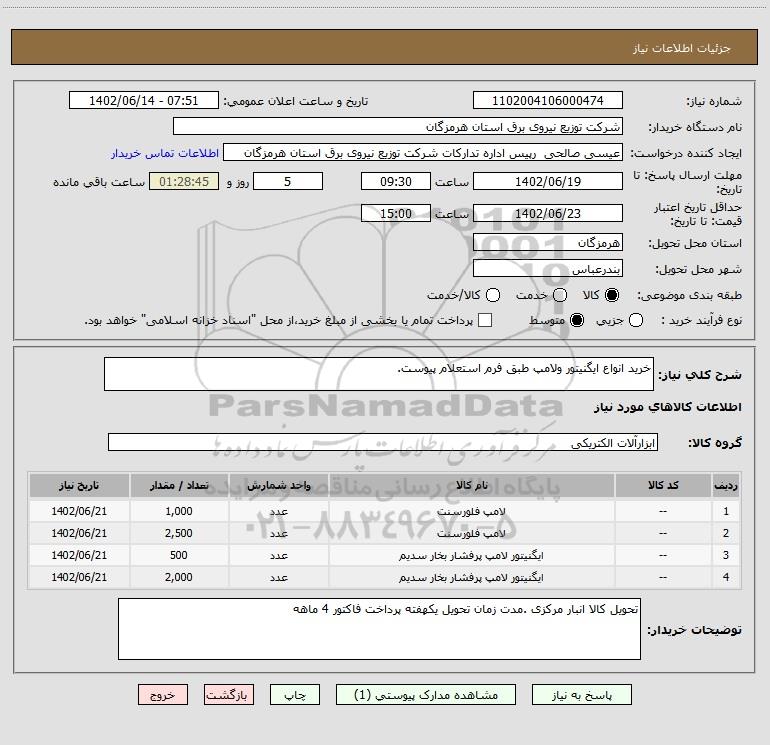Image resolution: width=770 pixels, height=745 pixels.
Task: Click لامپ فلورسنت in row 1
Action: 471,511
